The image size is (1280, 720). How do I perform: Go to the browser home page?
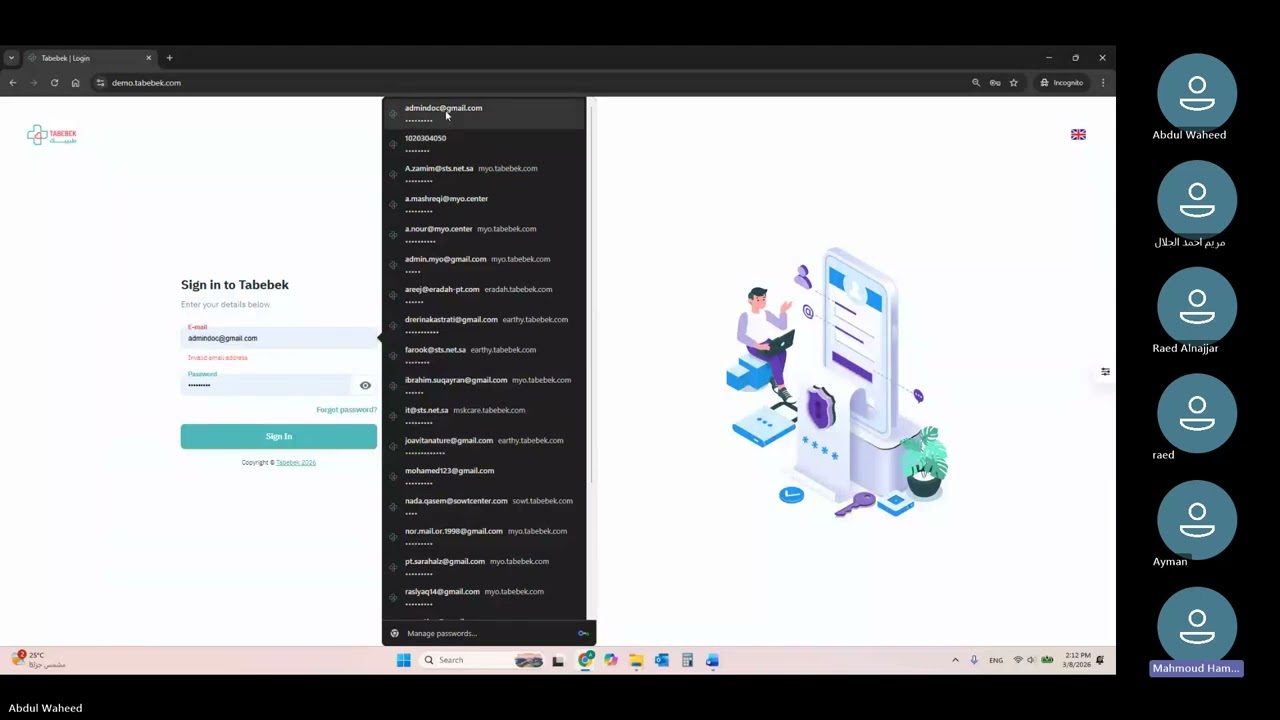pyautogui.click(x=75, y=83)
